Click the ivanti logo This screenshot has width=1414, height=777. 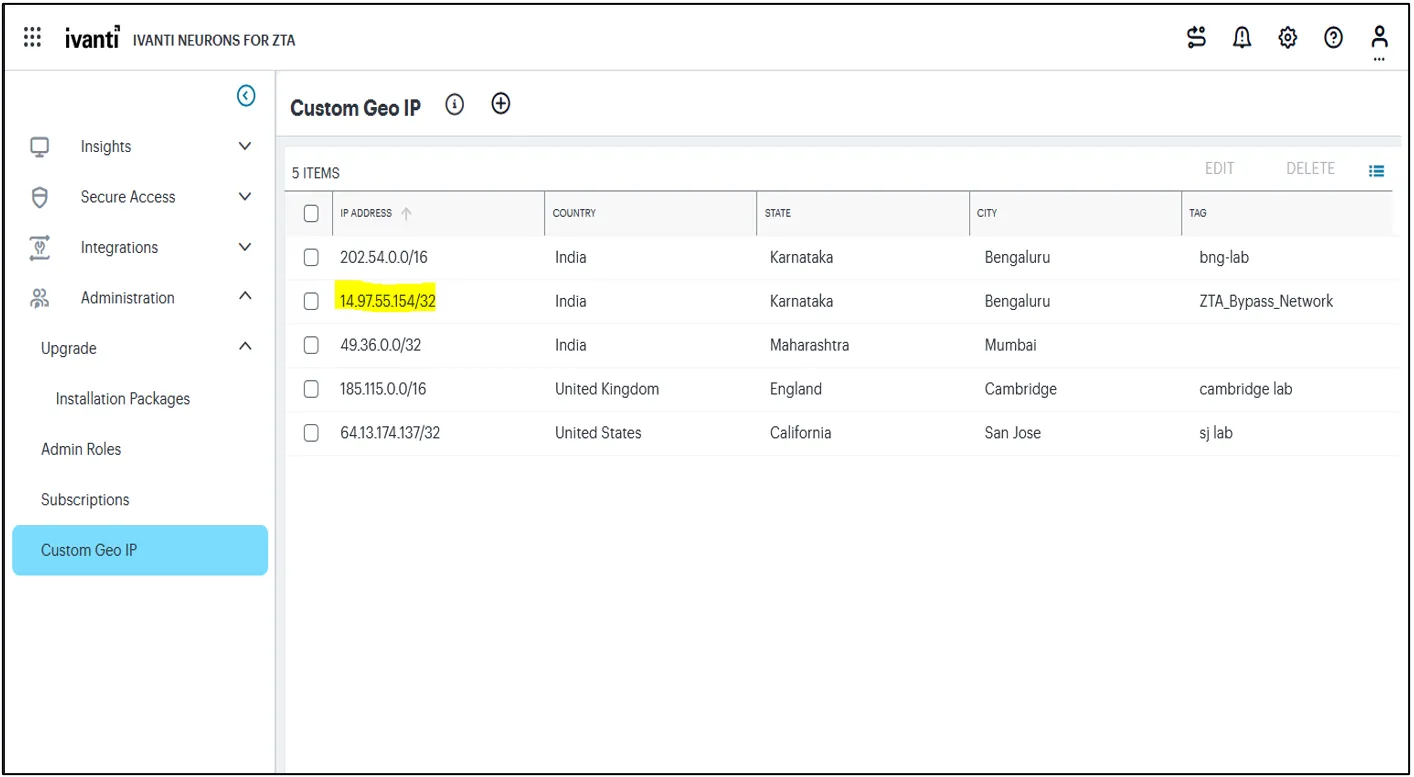coord(93,39)
